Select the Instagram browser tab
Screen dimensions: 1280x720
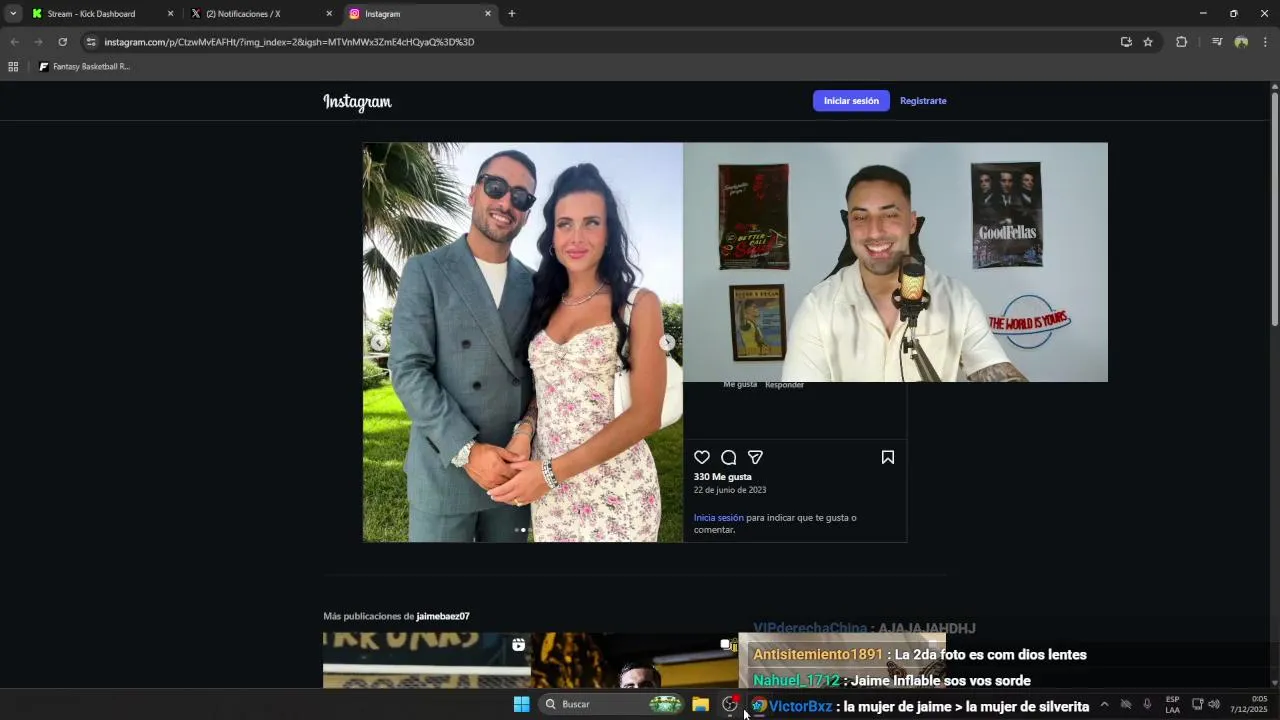[x=420, y=14]
